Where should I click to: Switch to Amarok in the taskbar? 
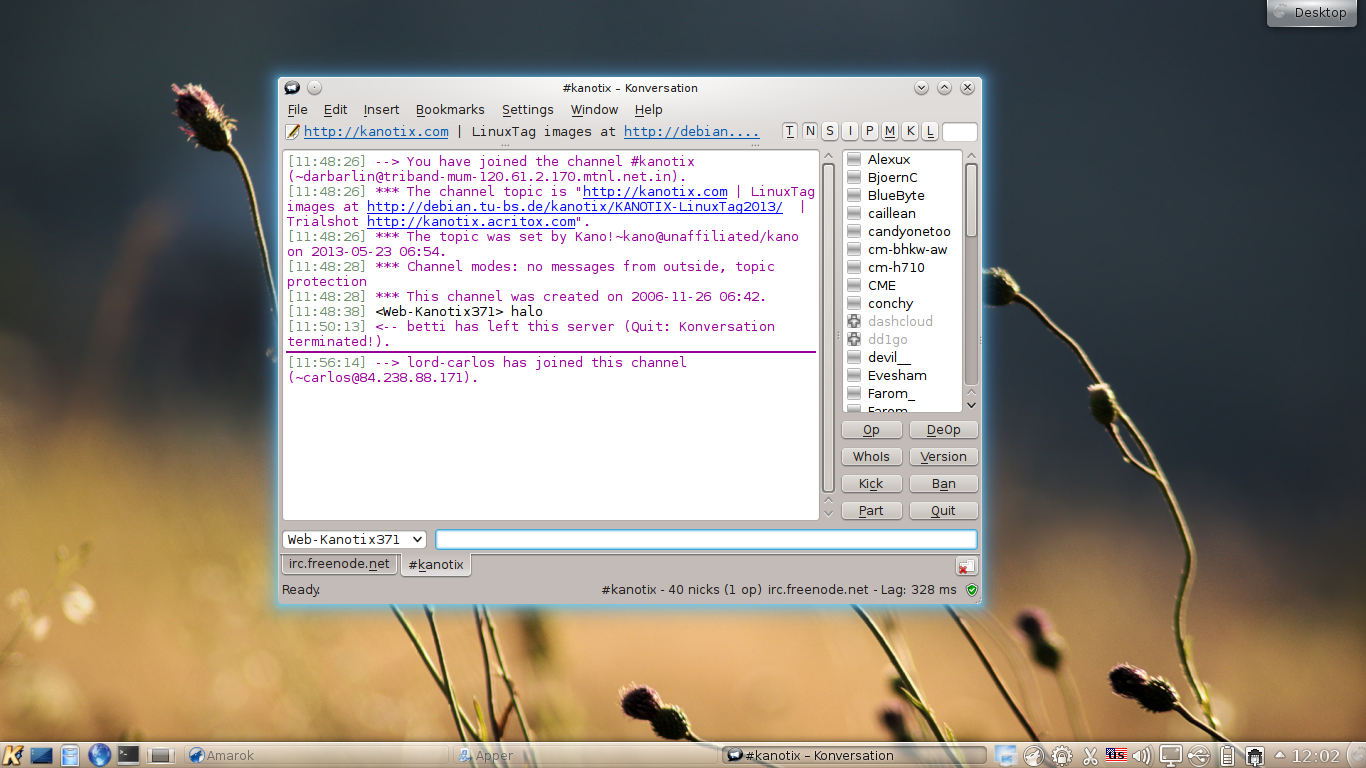click(x=316, y=756)
